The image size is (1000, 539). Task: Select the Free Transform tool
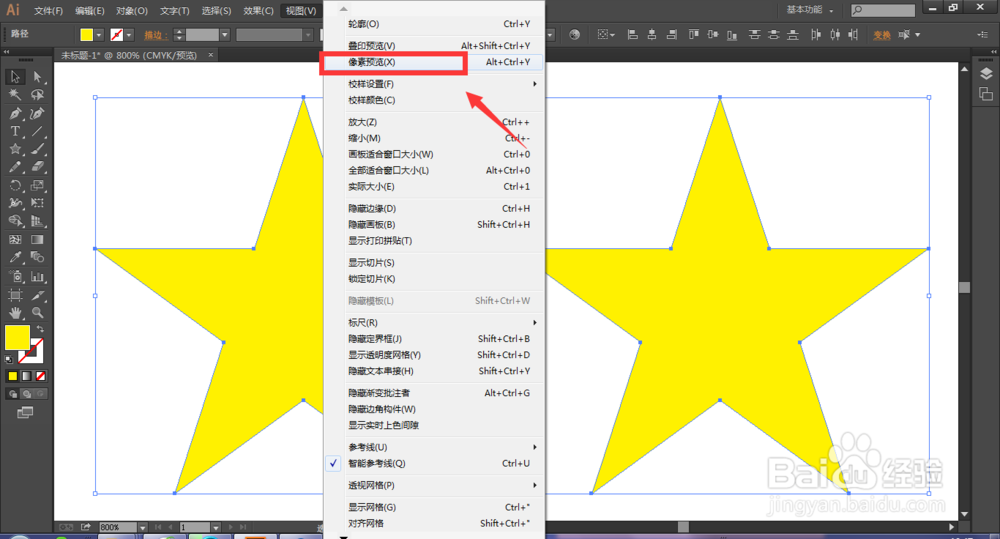click(38, 203)
